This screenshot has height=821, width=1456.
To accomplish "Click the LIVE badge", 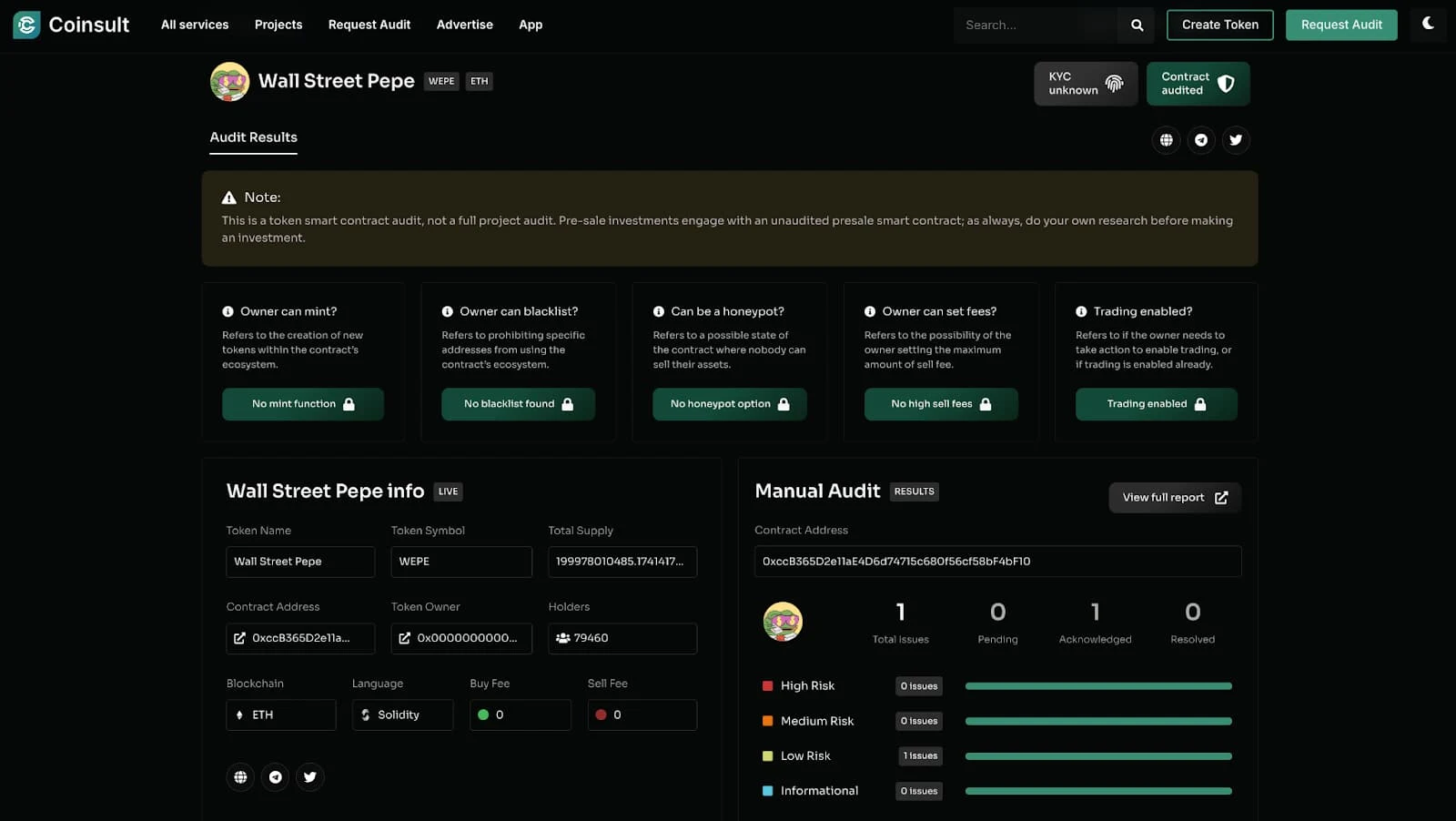I will [448, 492].
